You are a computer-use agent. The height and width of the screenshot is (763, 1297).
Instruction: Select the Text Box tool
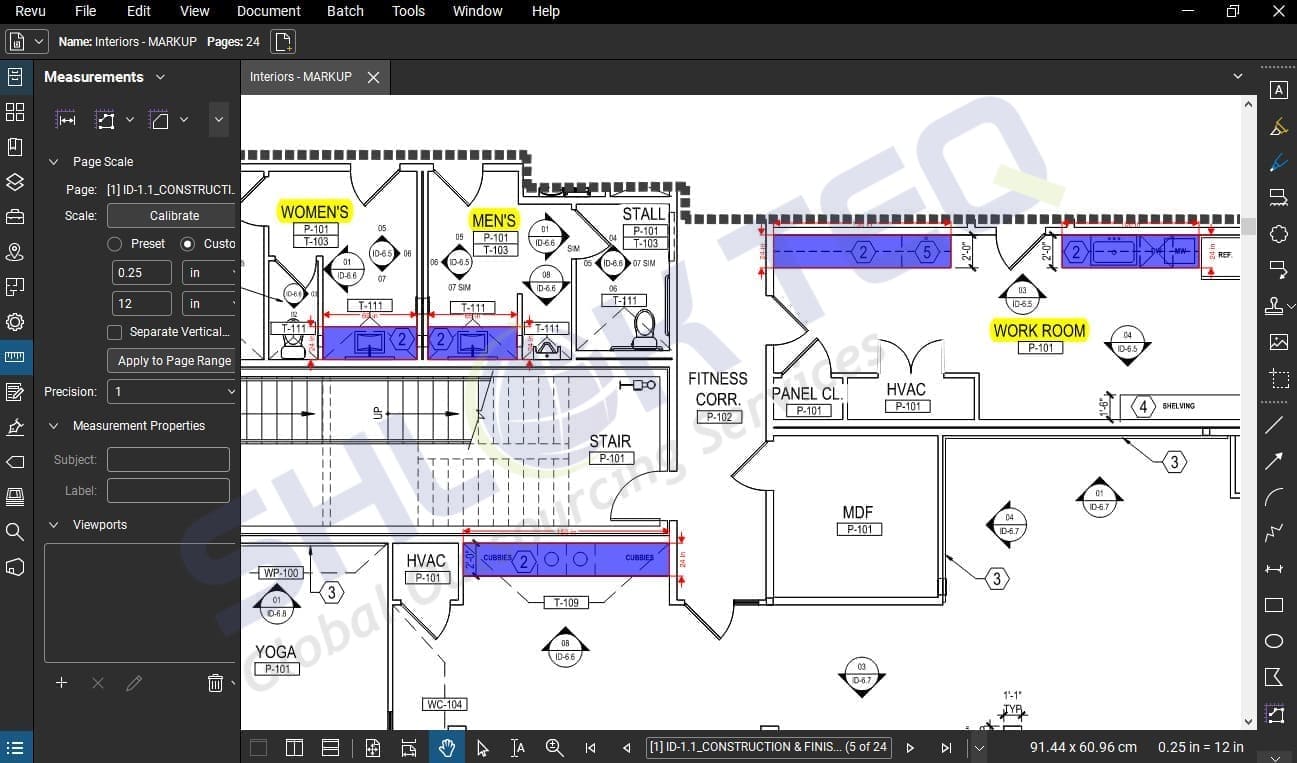(x=1278, y=90)
